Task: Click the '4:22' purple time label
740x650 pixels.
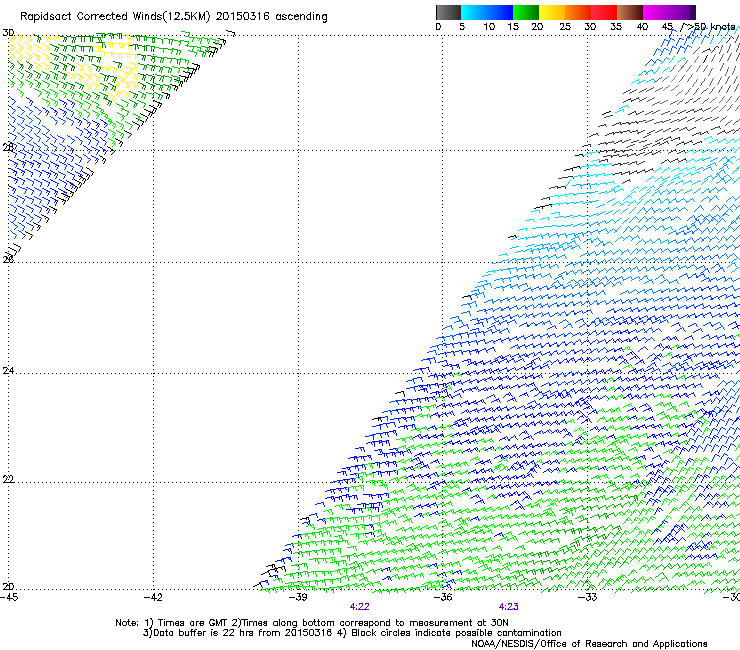Action: (x=360, y=607)
